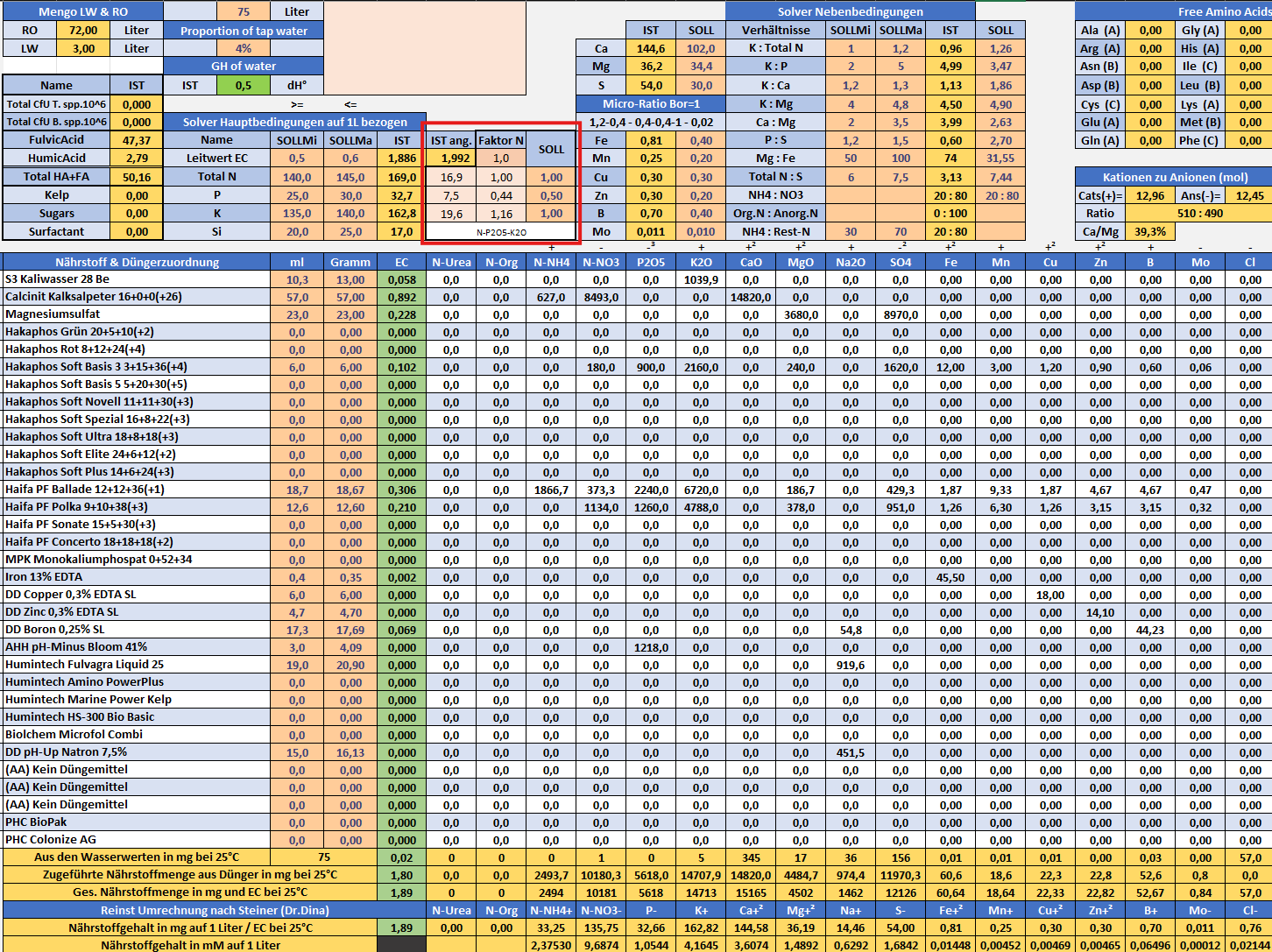Click the Solver Nebenbedingungen header
The height and width of the screenshot is (952, 1272).
[x=851, y=11]
